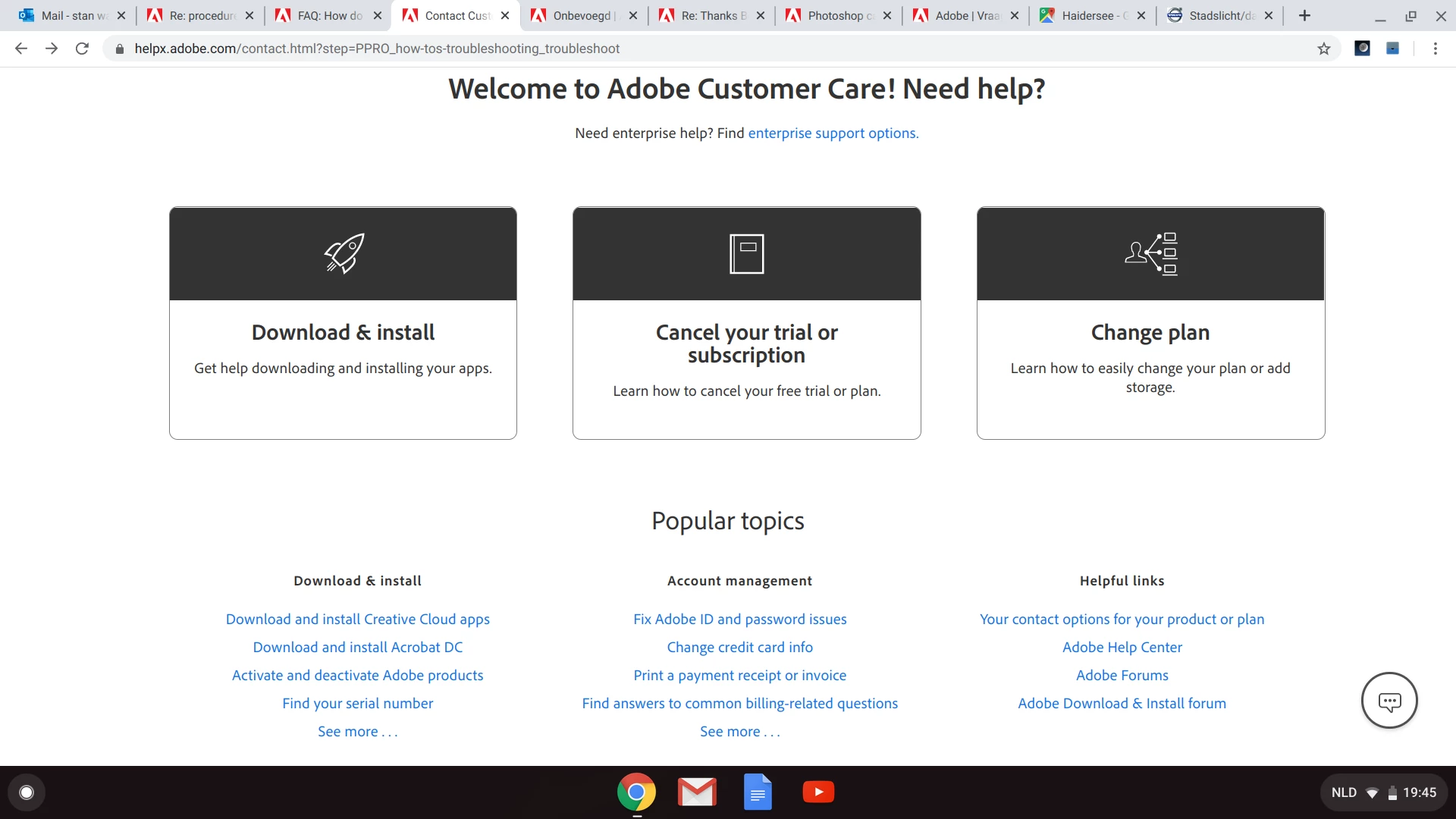
Task: Bookmark this page with the star icon
Action: click(1324, 49)
